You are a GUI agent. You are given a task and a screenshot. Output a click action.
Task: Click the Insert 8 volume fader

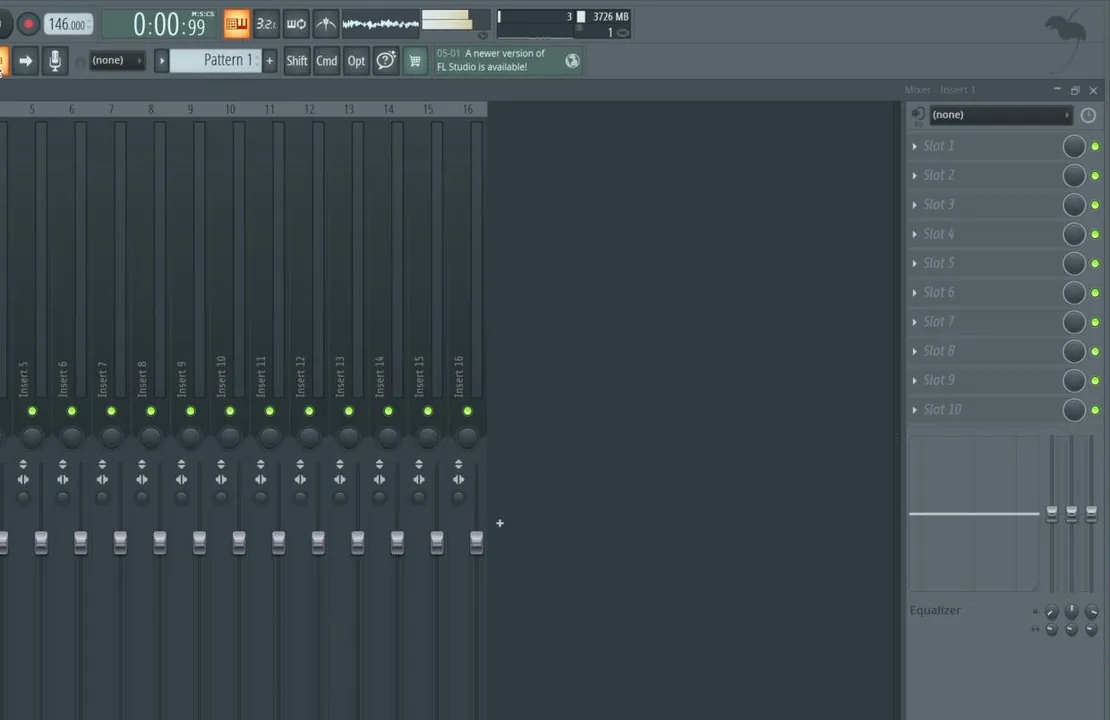point(160,543)
